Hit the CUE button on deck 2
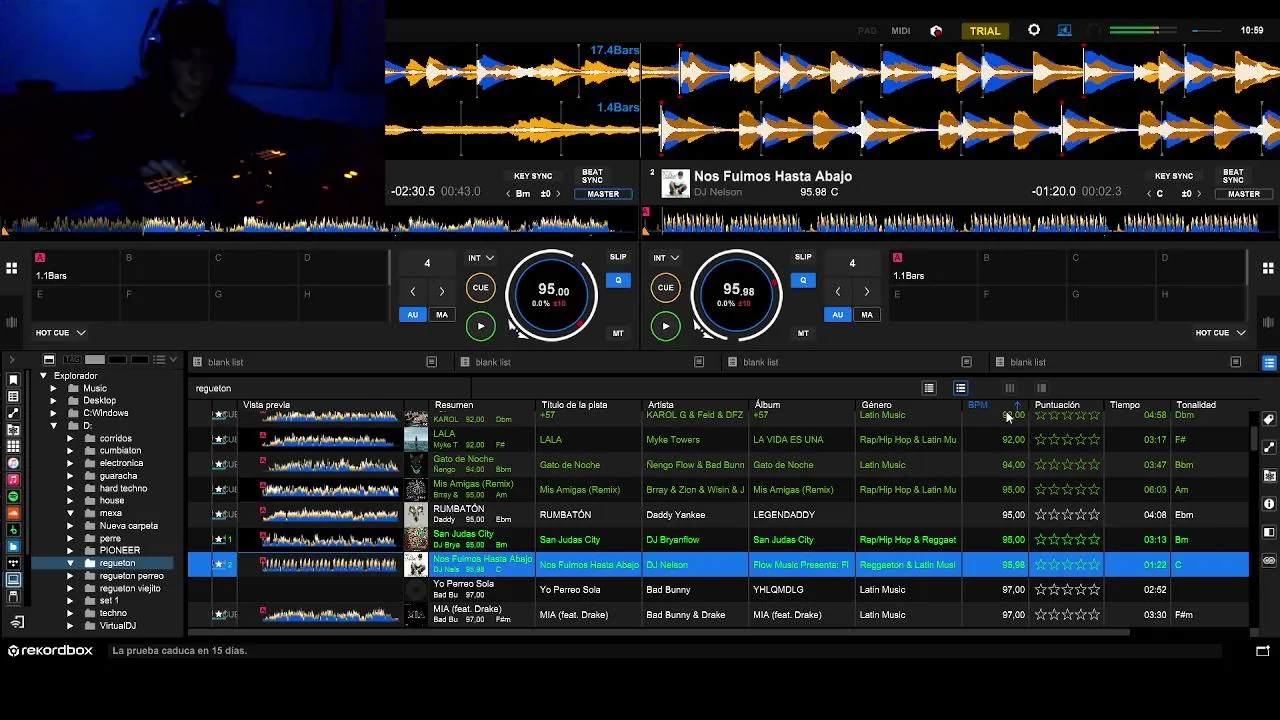 tap(665, 288)
